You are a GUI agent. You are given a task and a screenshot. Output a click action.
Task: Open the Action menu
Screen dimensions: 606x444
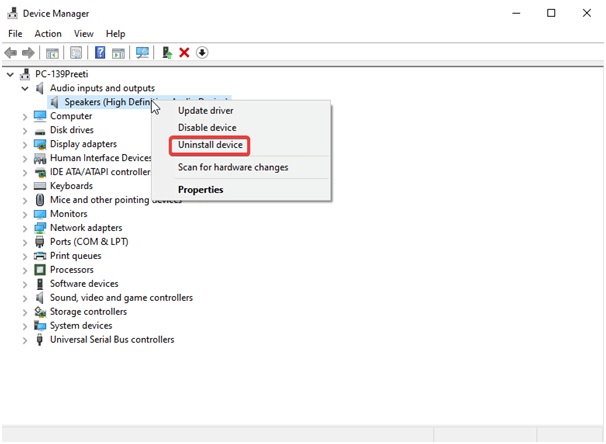click(48, 34)
